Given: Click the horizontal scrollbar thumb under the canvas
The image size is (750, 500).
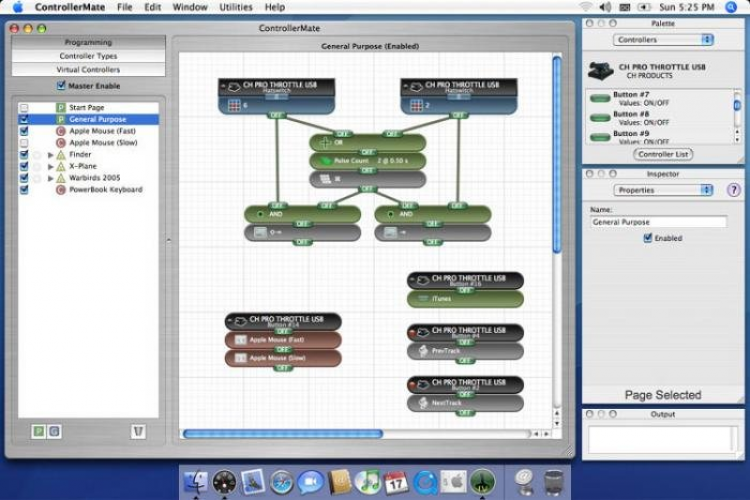Looking at the screenshot, I should pos(283,433).
